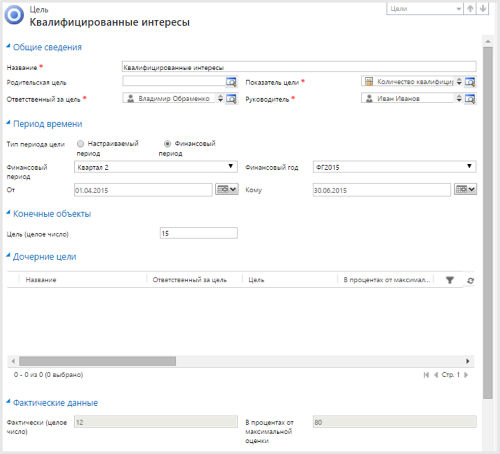Click the Количество квалифици... metric link
This screenshot has height=454, width=500.
tap(415, 82)
